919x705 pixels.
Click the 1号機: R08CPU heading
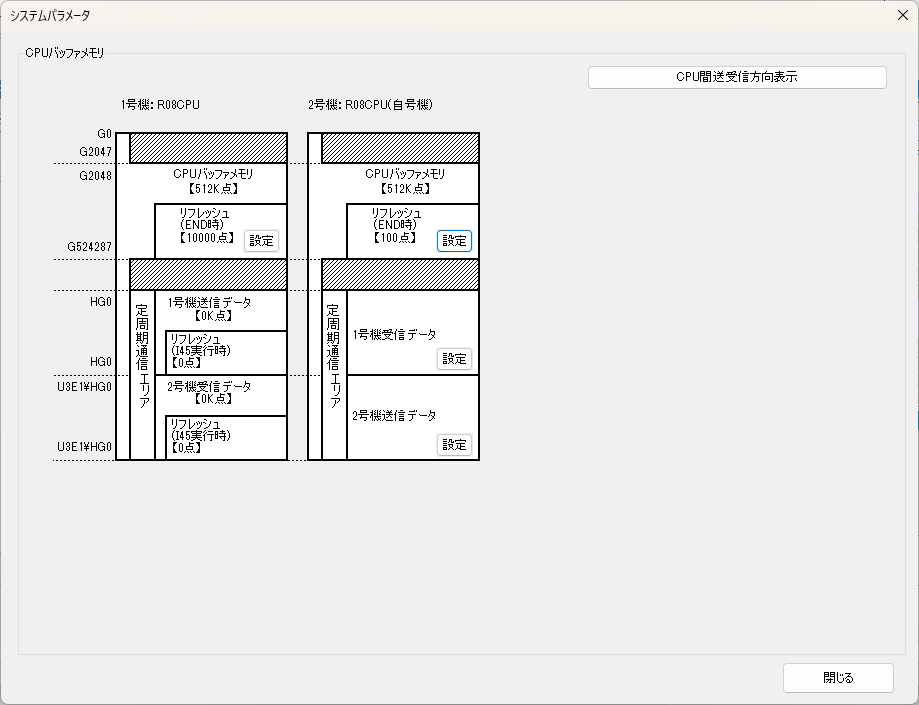(158, 104)
